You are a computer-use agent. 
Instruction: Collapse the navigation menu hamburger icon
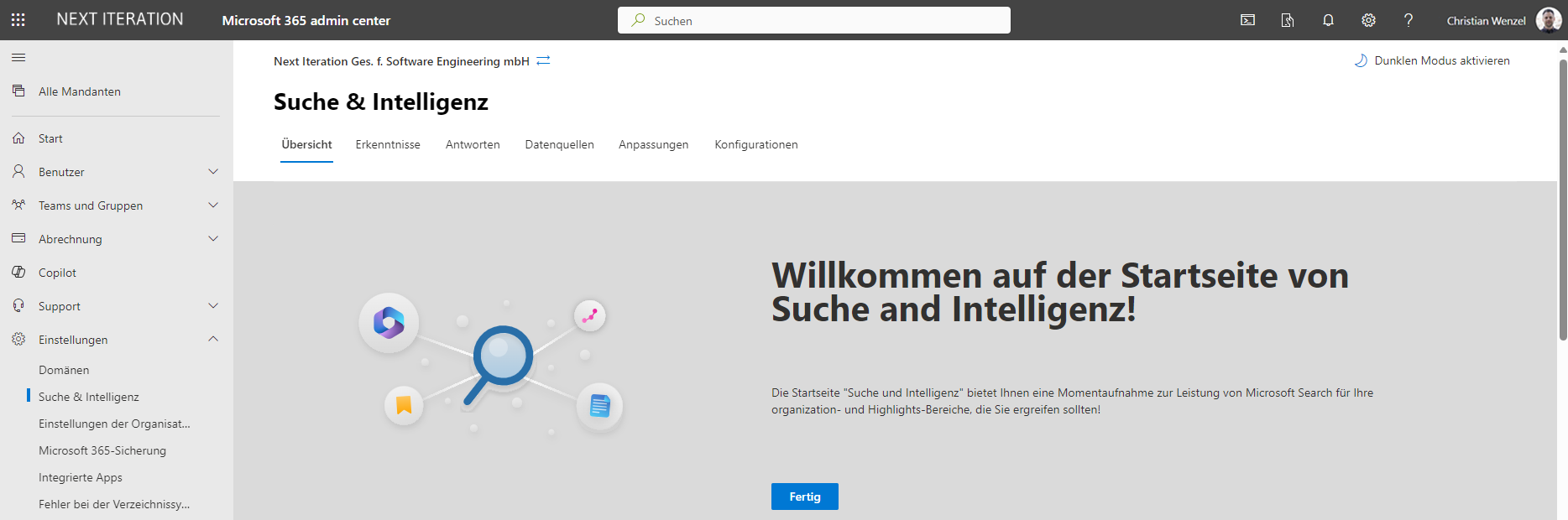[x=18, y=57]
